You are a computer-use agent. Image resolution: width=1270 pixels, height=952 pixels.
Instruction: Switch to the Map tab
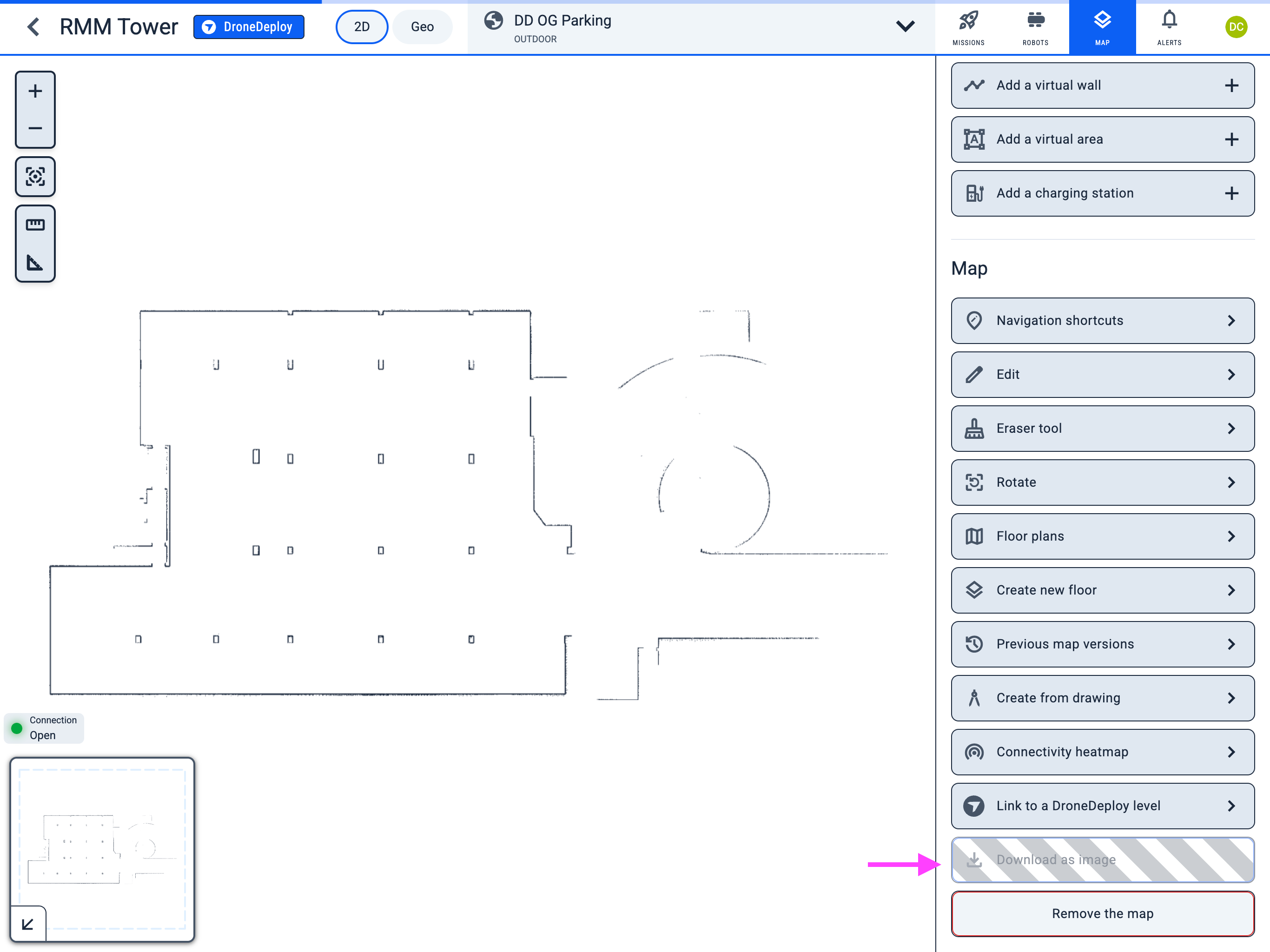(1102, 26)
